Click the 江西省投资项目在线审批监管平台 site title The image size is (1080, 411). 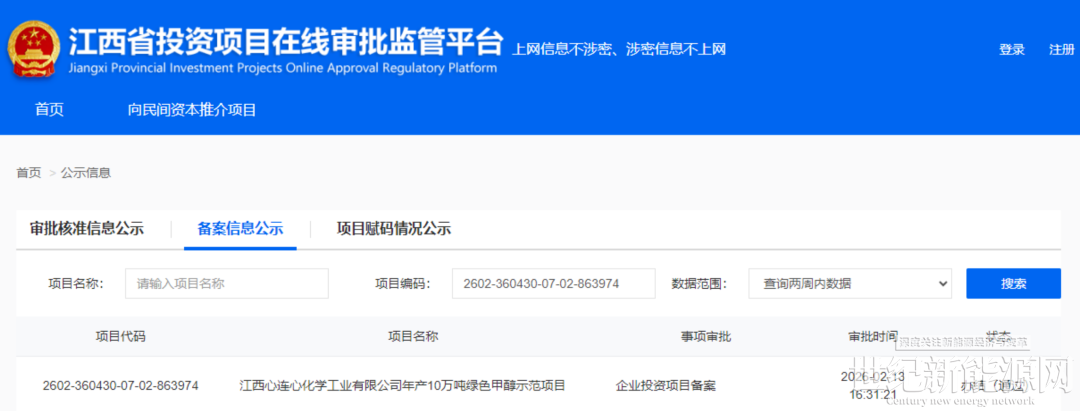click(285, 41)
